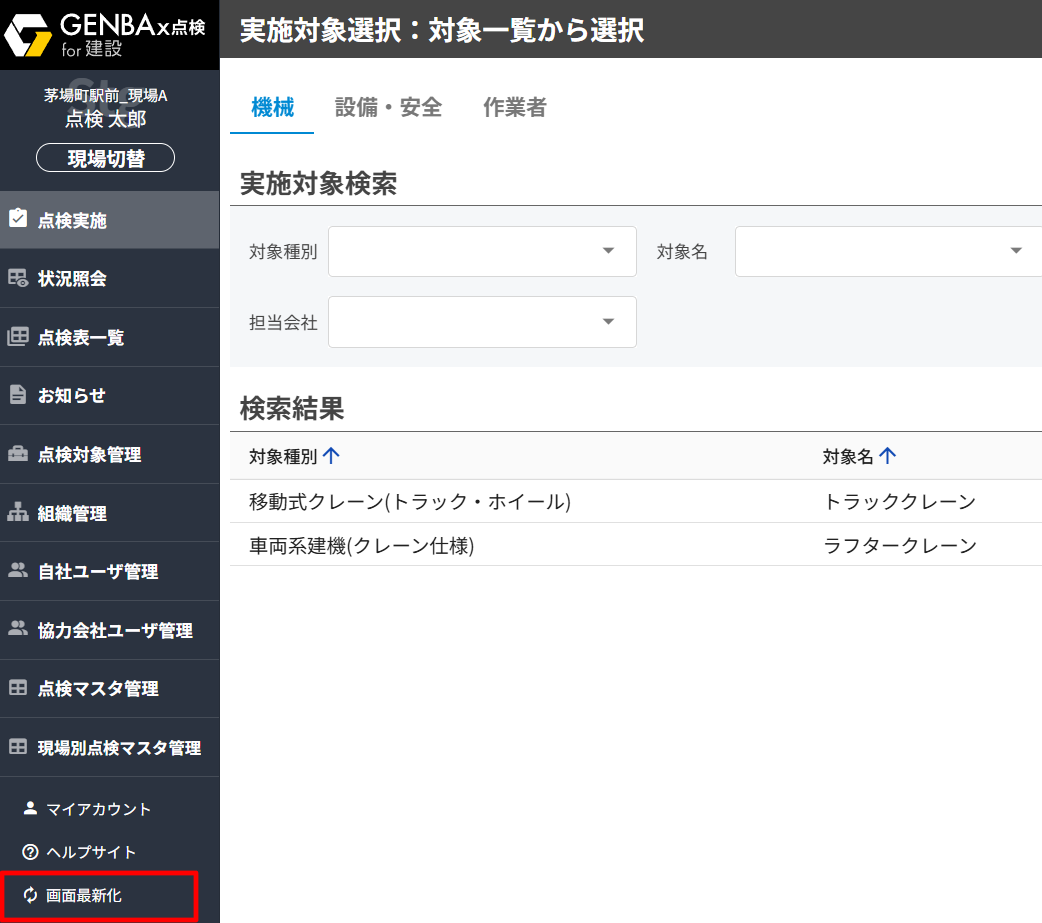Select the 点検表一覧 list icon

[18, 337]
